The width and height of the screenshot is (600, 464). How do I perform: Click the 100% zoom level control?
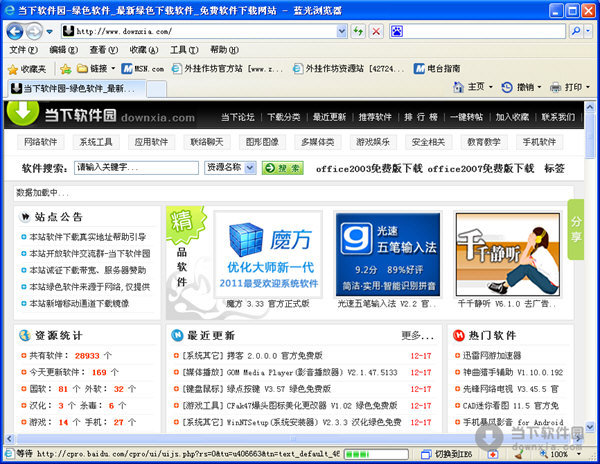coord(559,454)
